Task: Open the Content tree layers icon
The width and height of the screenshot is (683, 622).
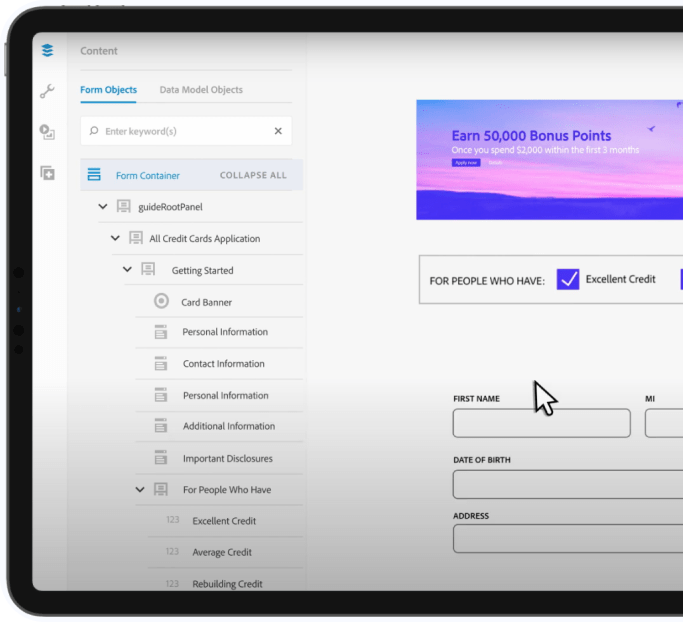Action: (x=47, y=51)
